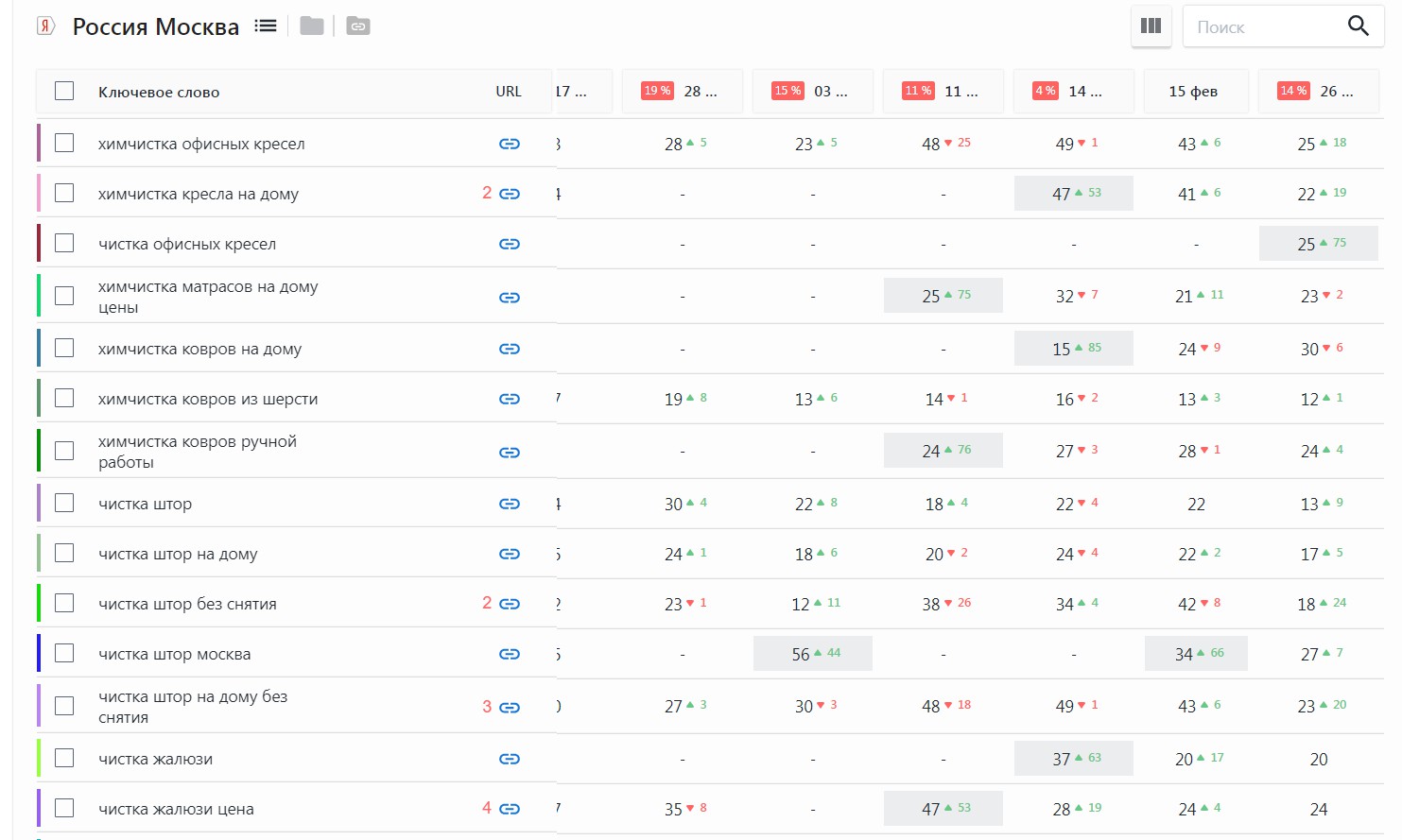
Task: Open URL link for чистка офисных кресел
Action: 510,244
